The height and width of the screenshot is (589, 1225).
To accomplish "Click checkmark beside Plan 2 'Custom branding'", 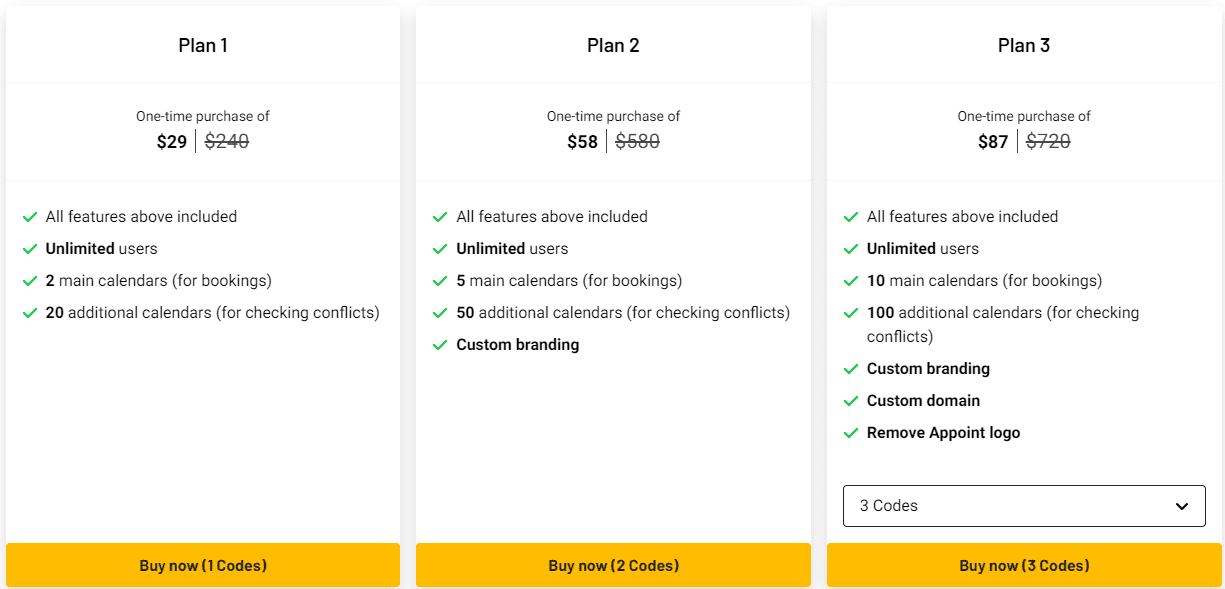I will tap(440, 345).
